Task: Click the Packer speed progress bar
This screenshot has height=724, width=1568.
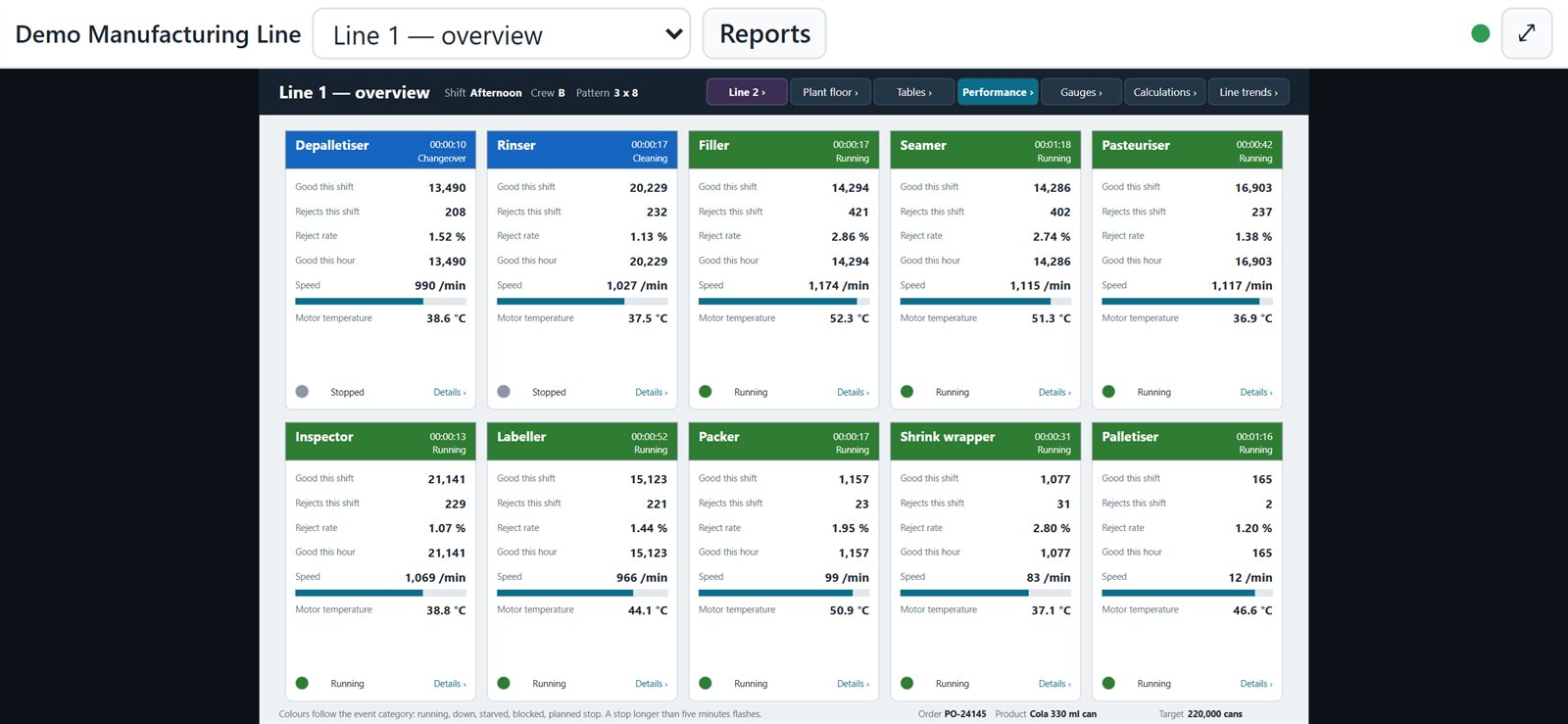Action: 784,593
